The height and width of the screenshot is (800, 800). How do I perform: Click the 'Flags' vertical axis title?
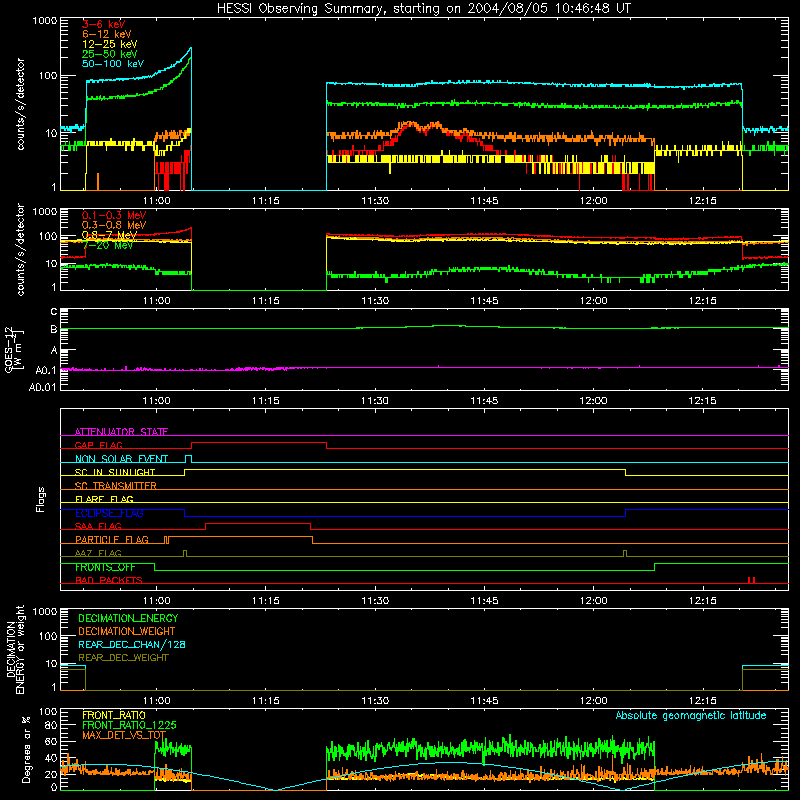41,499
